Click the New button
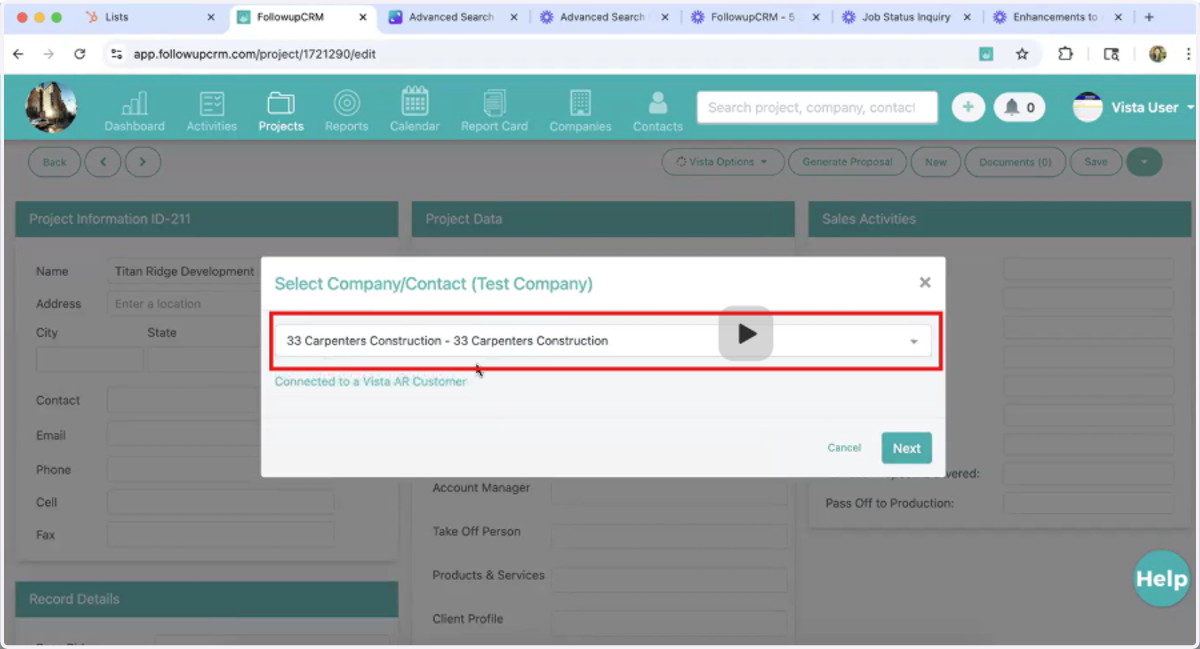Screen dimensions: 1200x649 (936, 162)
